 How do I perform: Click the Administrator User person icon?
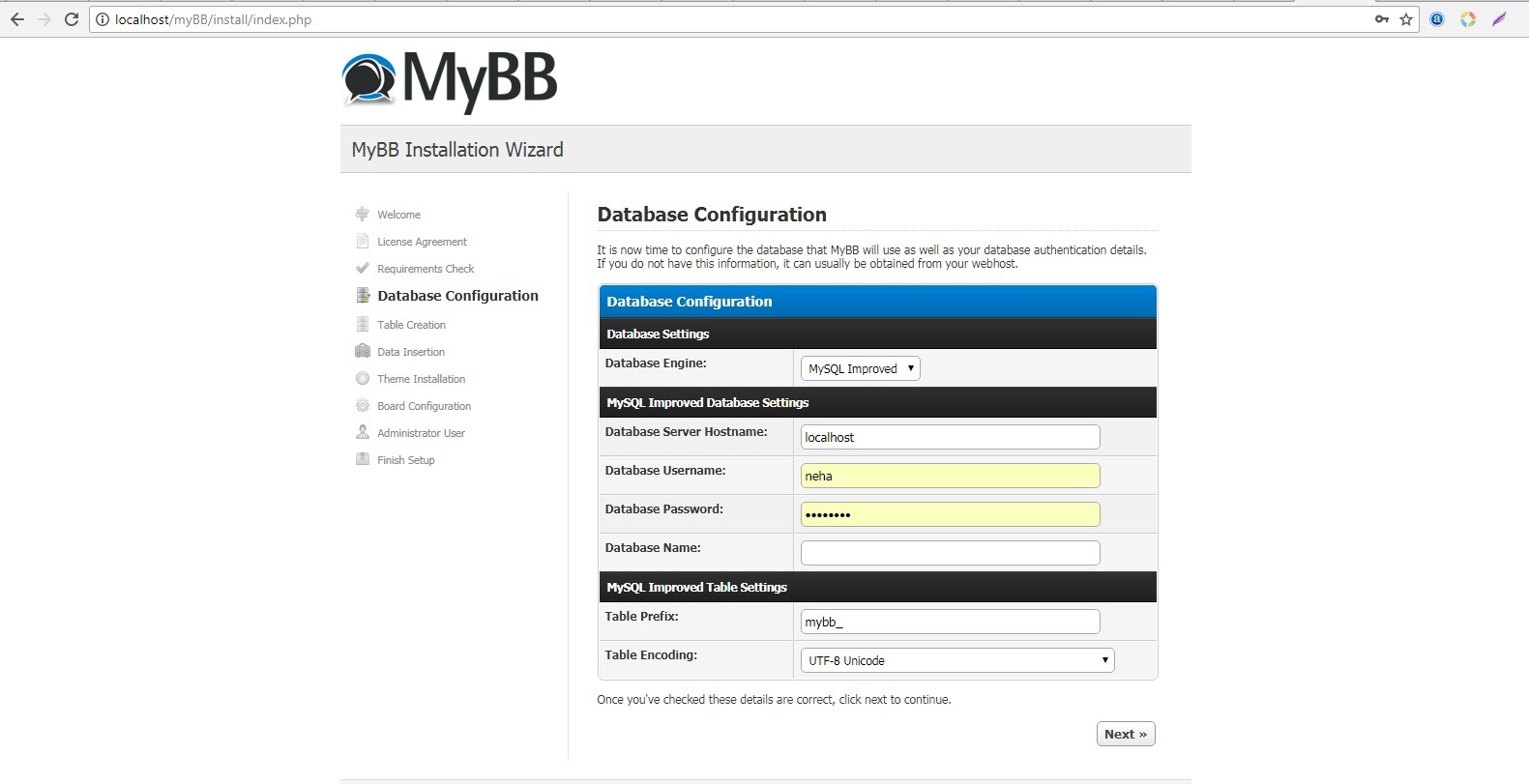click(x=363, y=432)
